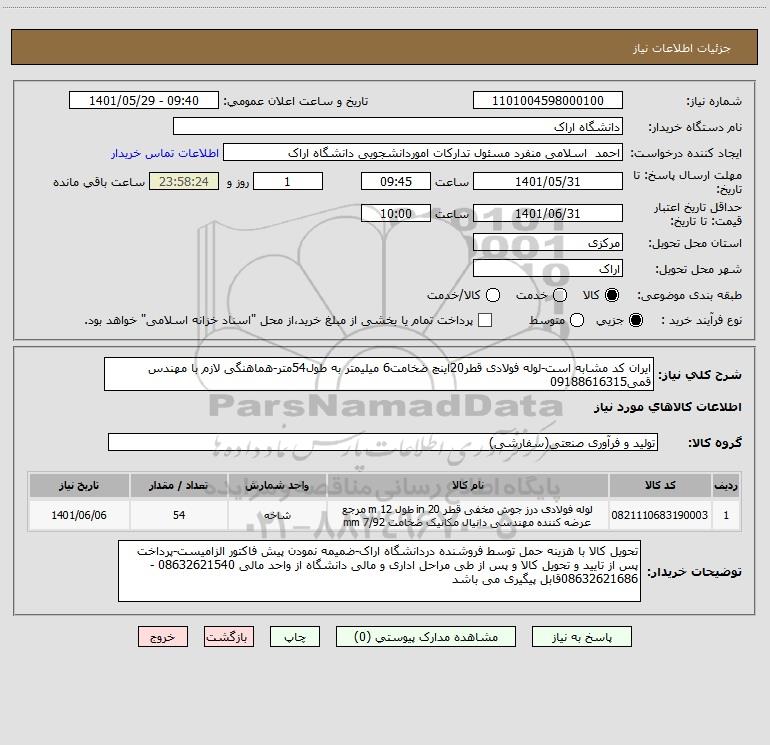Click the جزئیات اطلاعات نیاز header title

pos(682,48)
